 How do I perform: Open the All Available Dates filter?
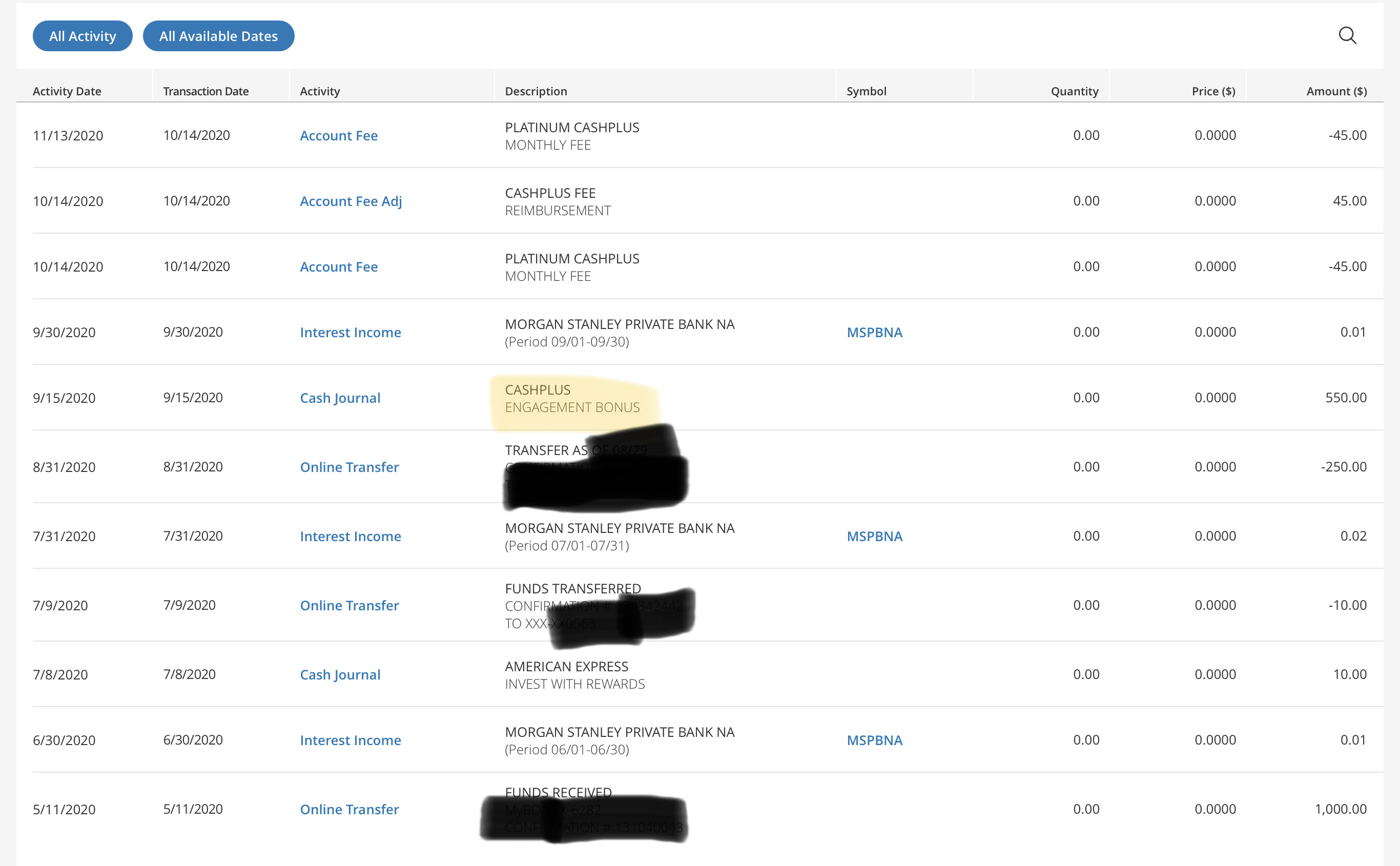[x=218, y=36]
